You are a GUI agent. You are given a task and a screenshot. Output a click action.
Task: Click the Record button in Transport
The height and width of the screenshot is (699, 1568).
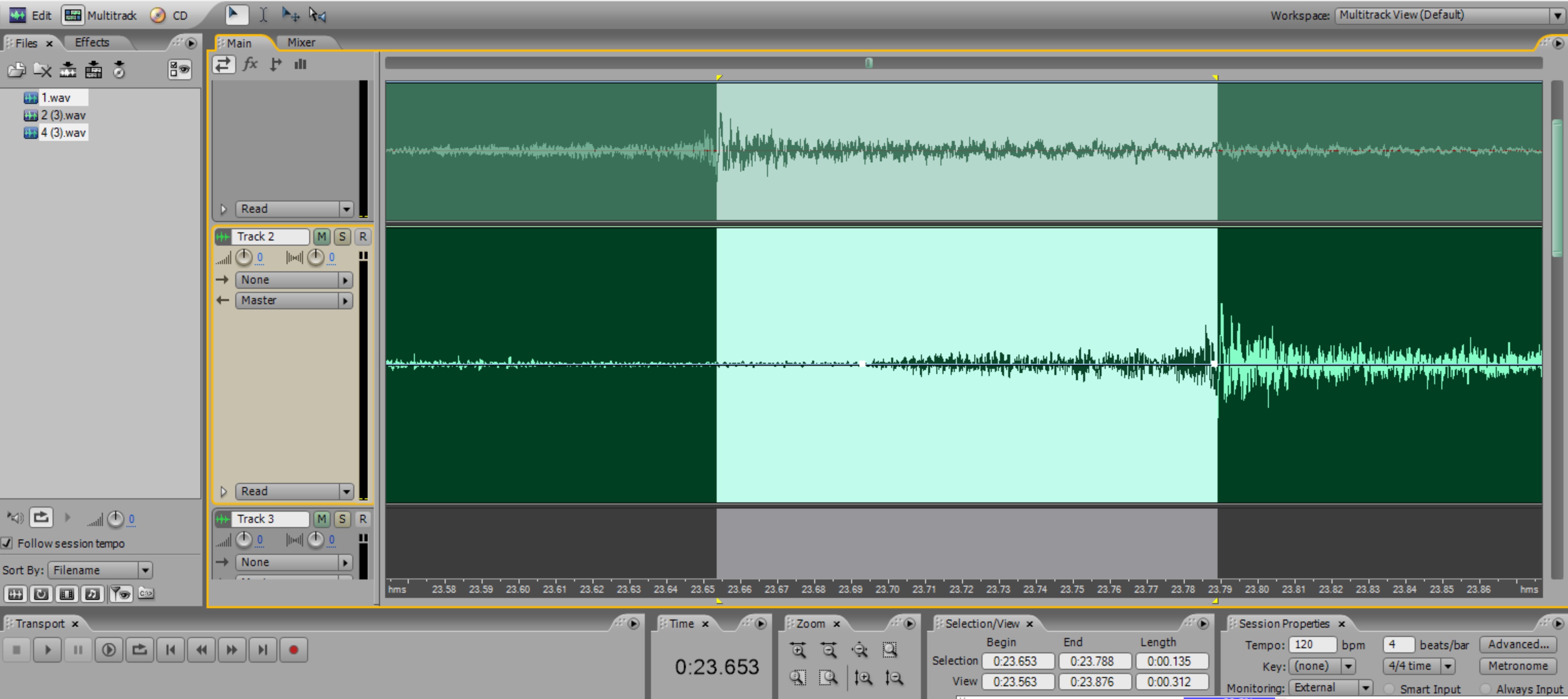[293, 650]
